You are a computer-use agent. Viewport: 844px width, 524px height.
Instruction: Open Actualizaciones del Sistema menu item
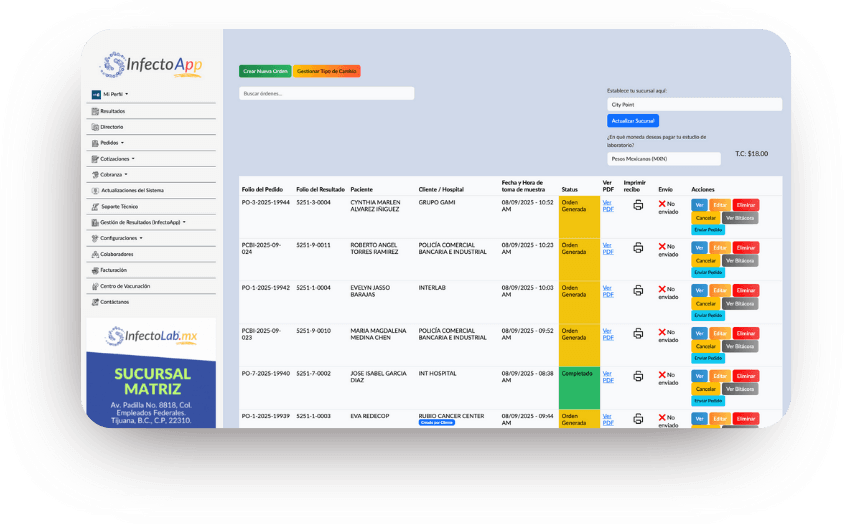pyautogui.click(x=132, y=190)
